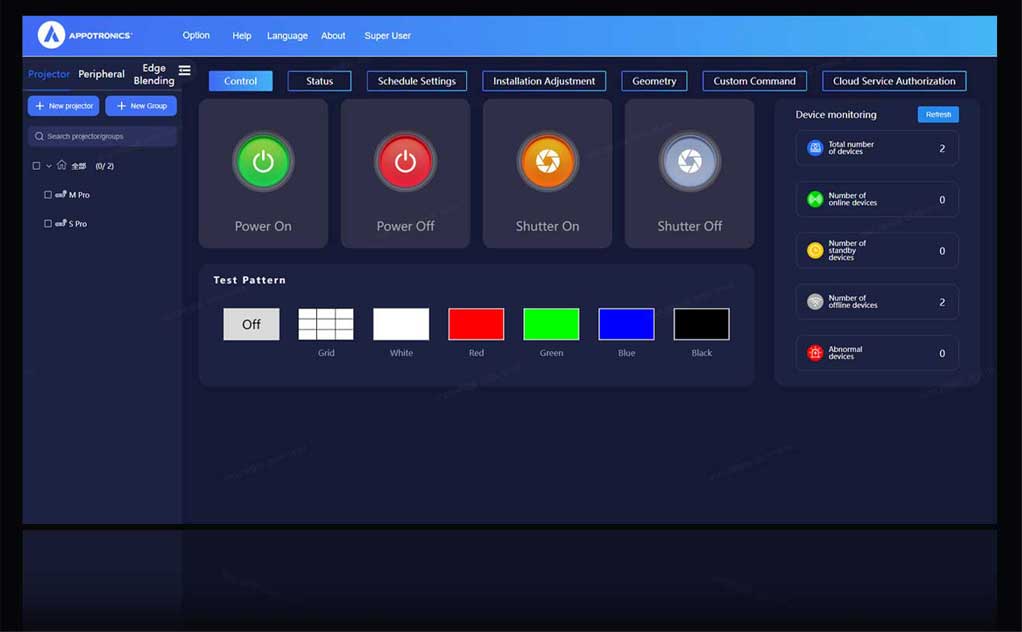Image resolution: width=1022 pixels, height=632 pixels.
Task: Select the Red test pattern swatch
Action: pyautogui.click(x=476, y=324)
